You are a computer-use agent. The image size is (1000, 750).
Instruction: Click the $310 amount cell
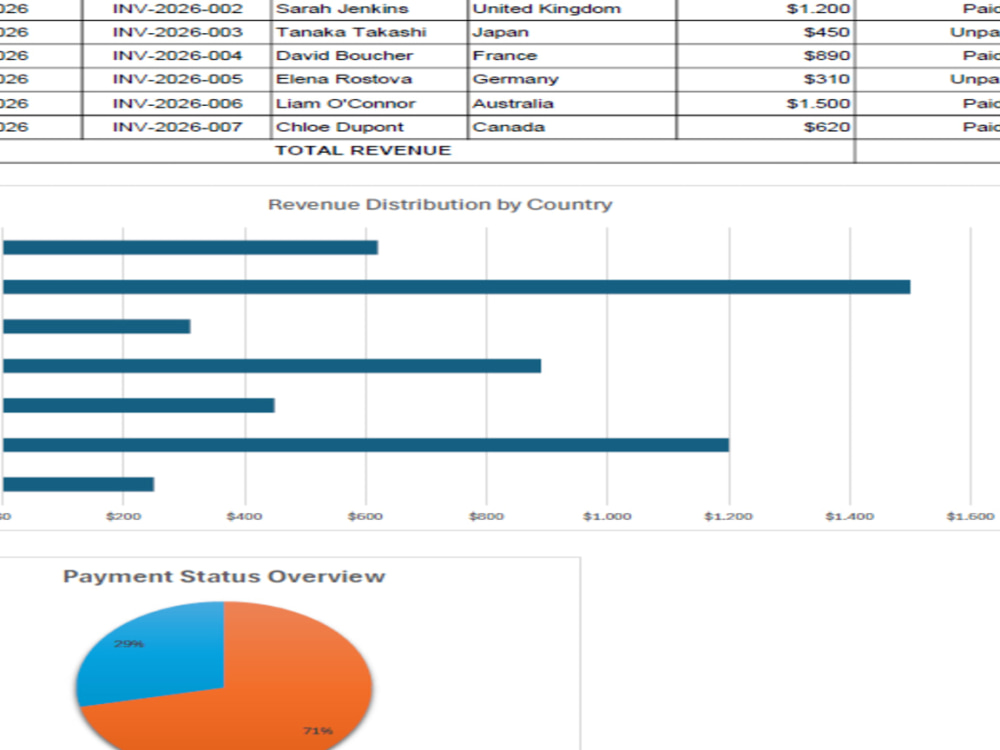[765, 79]
